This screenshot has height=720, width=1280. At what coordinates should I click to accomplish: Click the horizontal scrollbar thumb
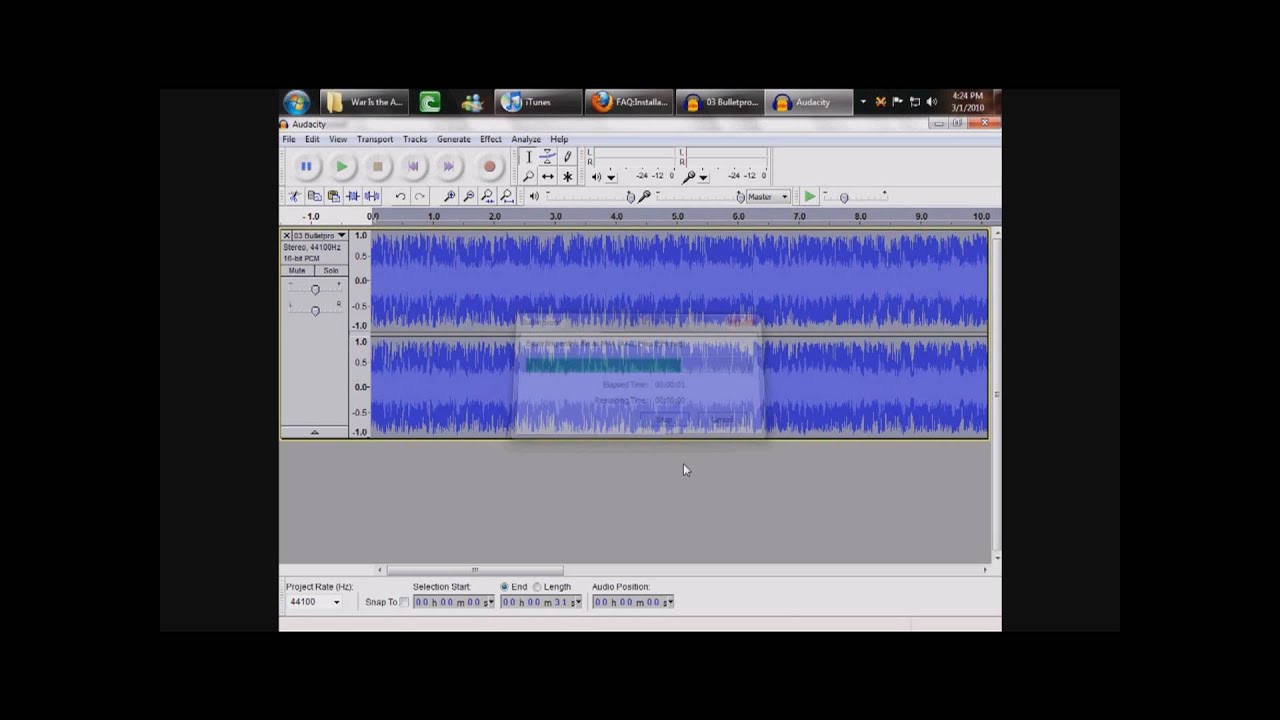[475, 570]
